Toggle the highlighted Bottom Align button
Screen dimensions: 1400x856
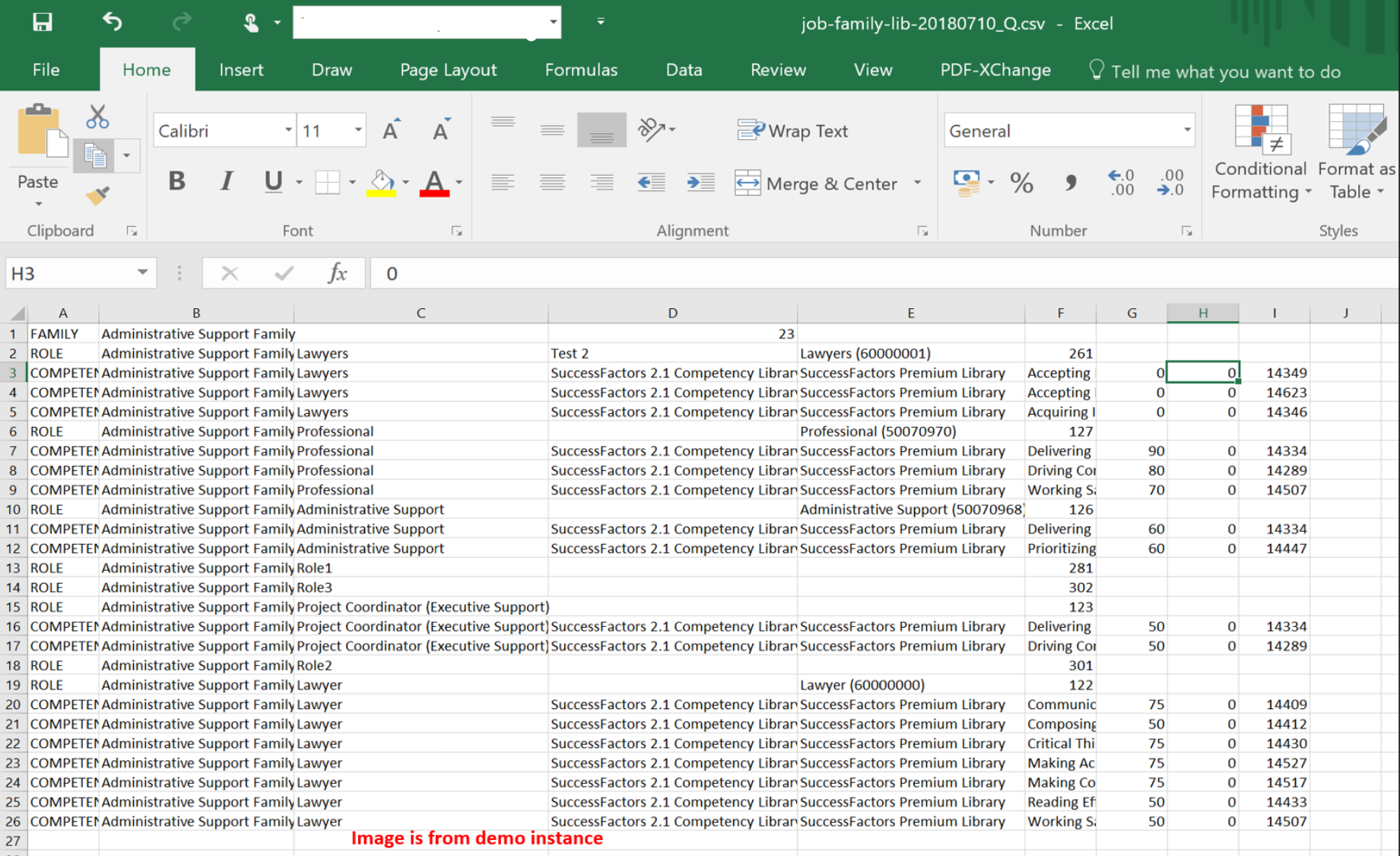click(x=602, y=130)
